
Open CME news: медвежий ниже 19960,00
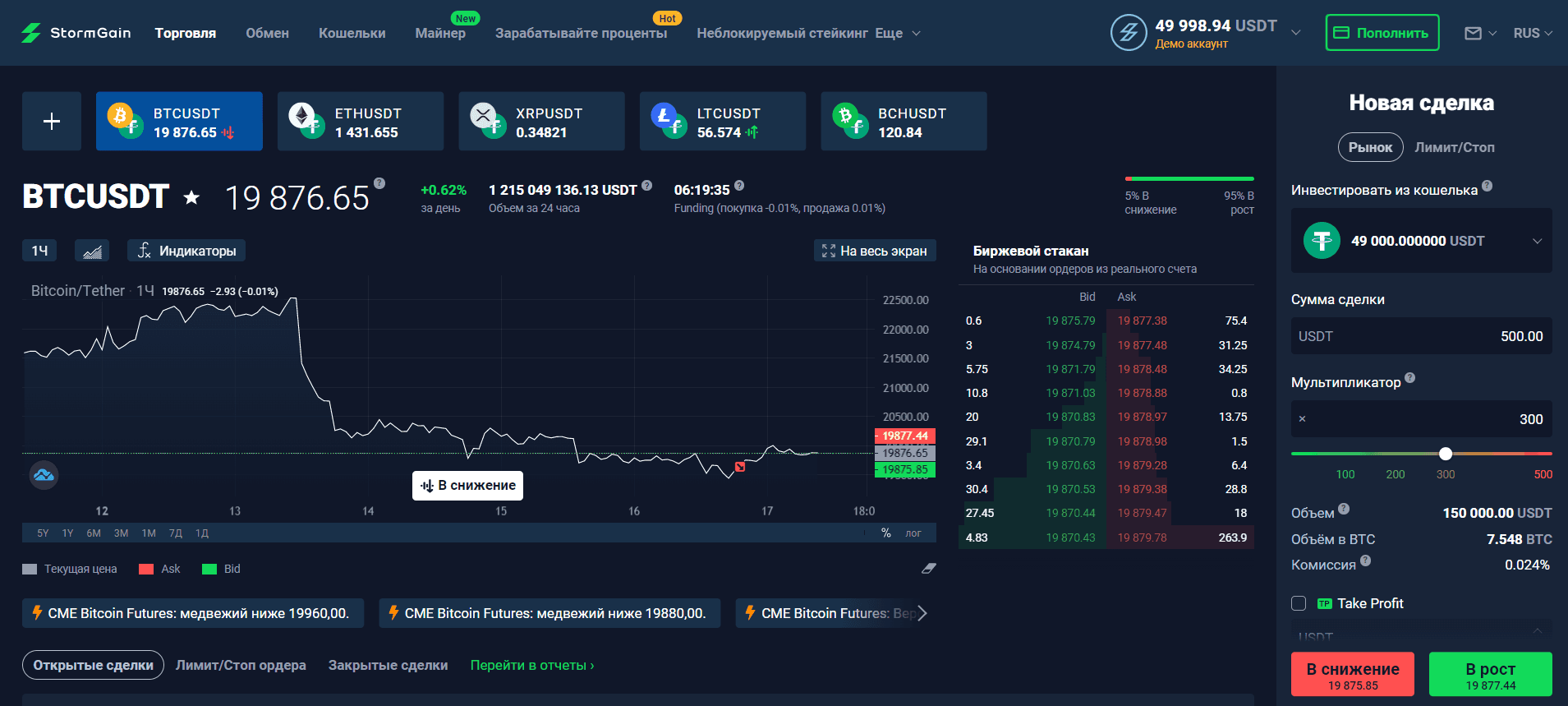[x=193, y=613]
